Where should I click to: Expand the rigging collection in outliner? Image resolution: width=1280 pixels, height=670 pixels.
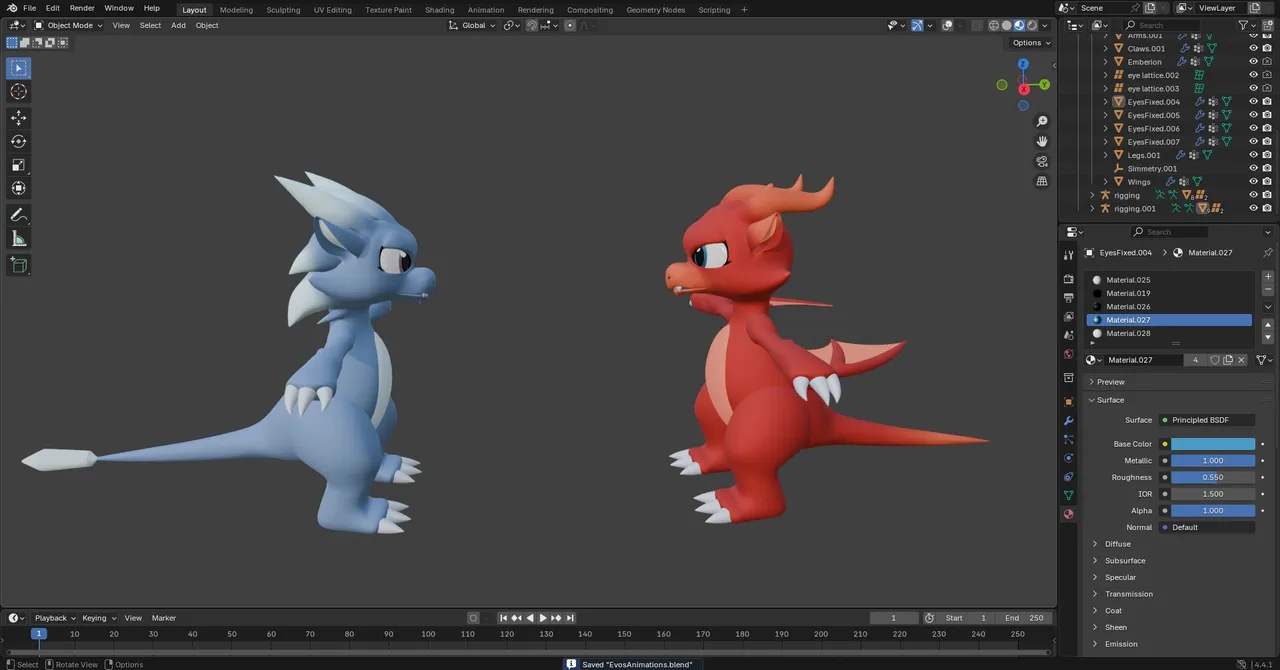1092,195
